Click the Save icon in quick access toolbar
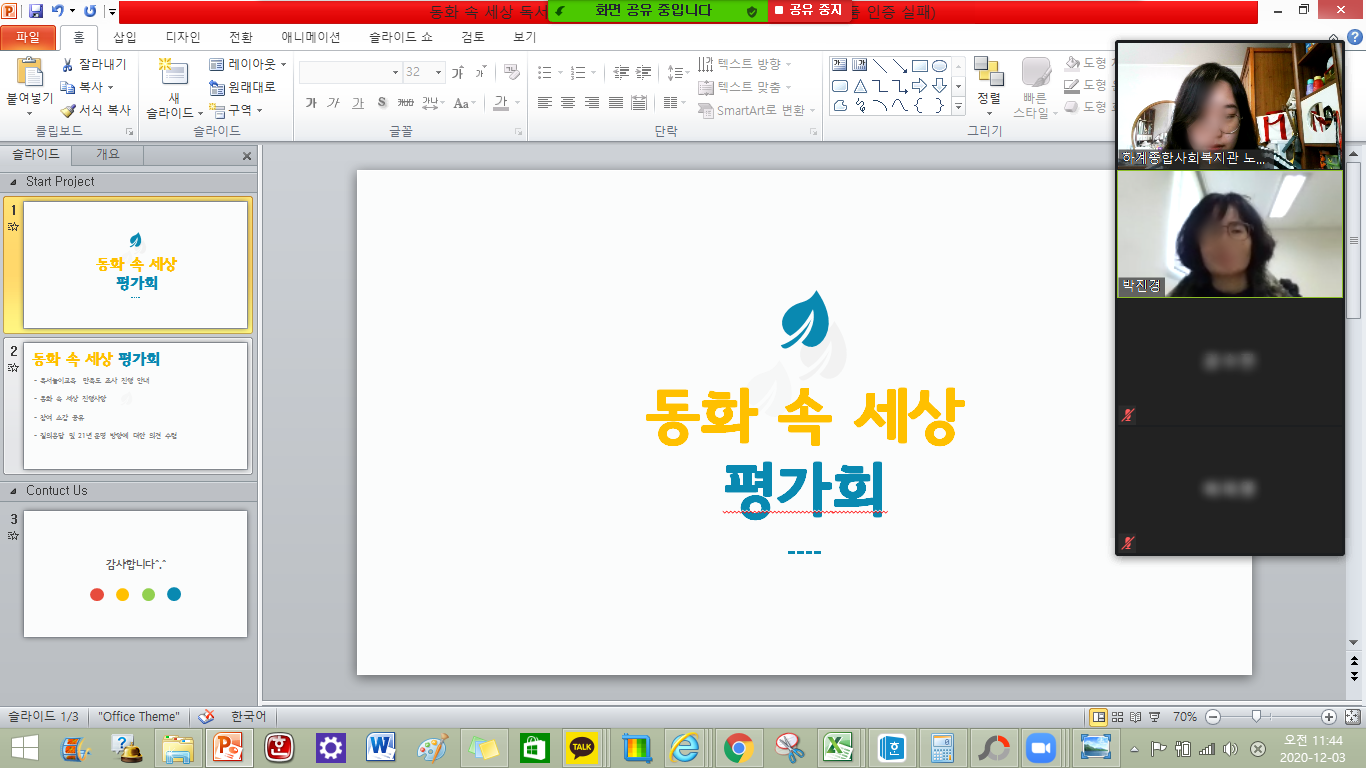Screen dimensions: 1366x768 point(36,12)
